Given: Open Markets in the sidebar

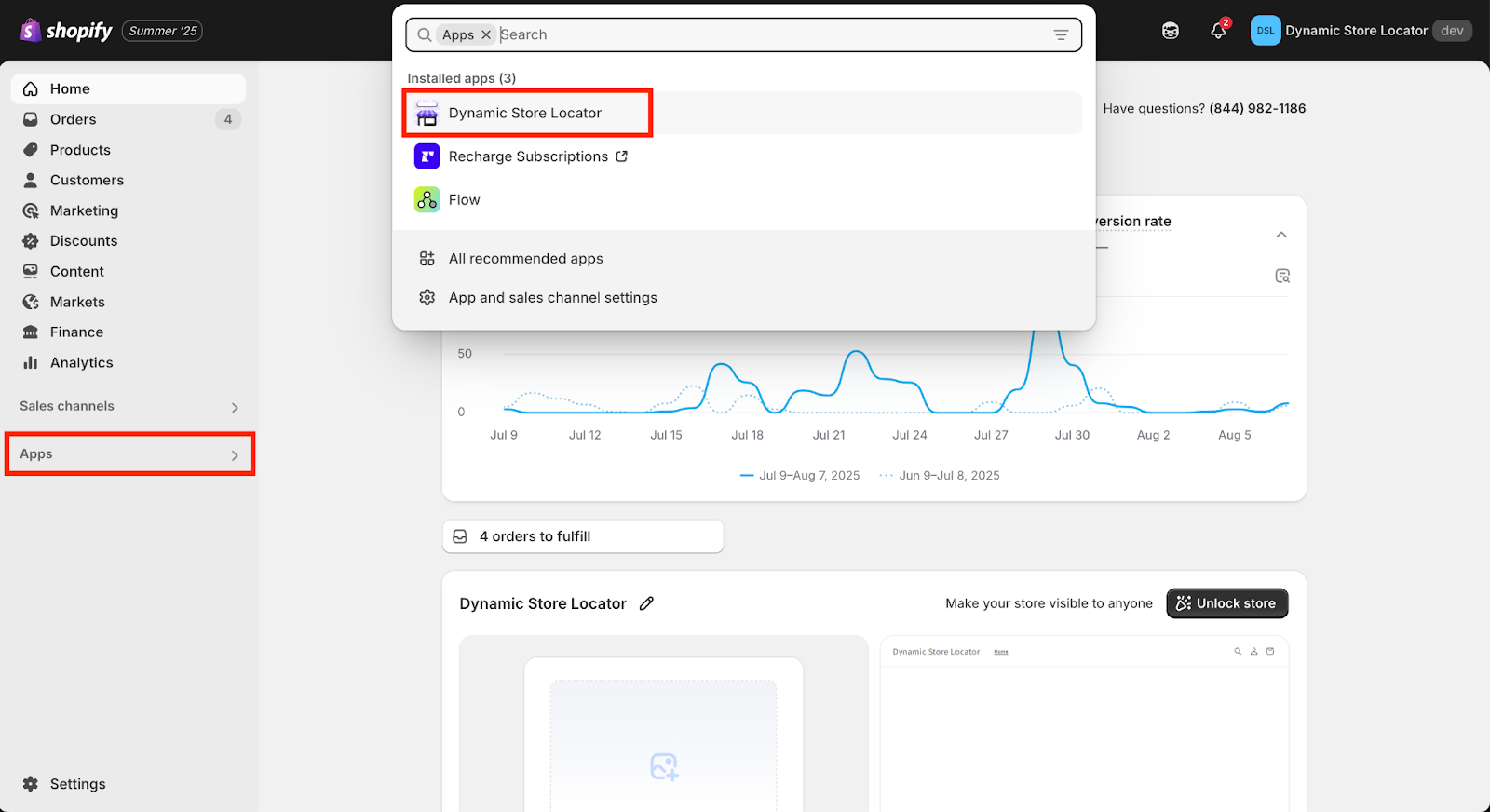Looking at the screenshot, I should pyautogui.click(x=129, y=302).
